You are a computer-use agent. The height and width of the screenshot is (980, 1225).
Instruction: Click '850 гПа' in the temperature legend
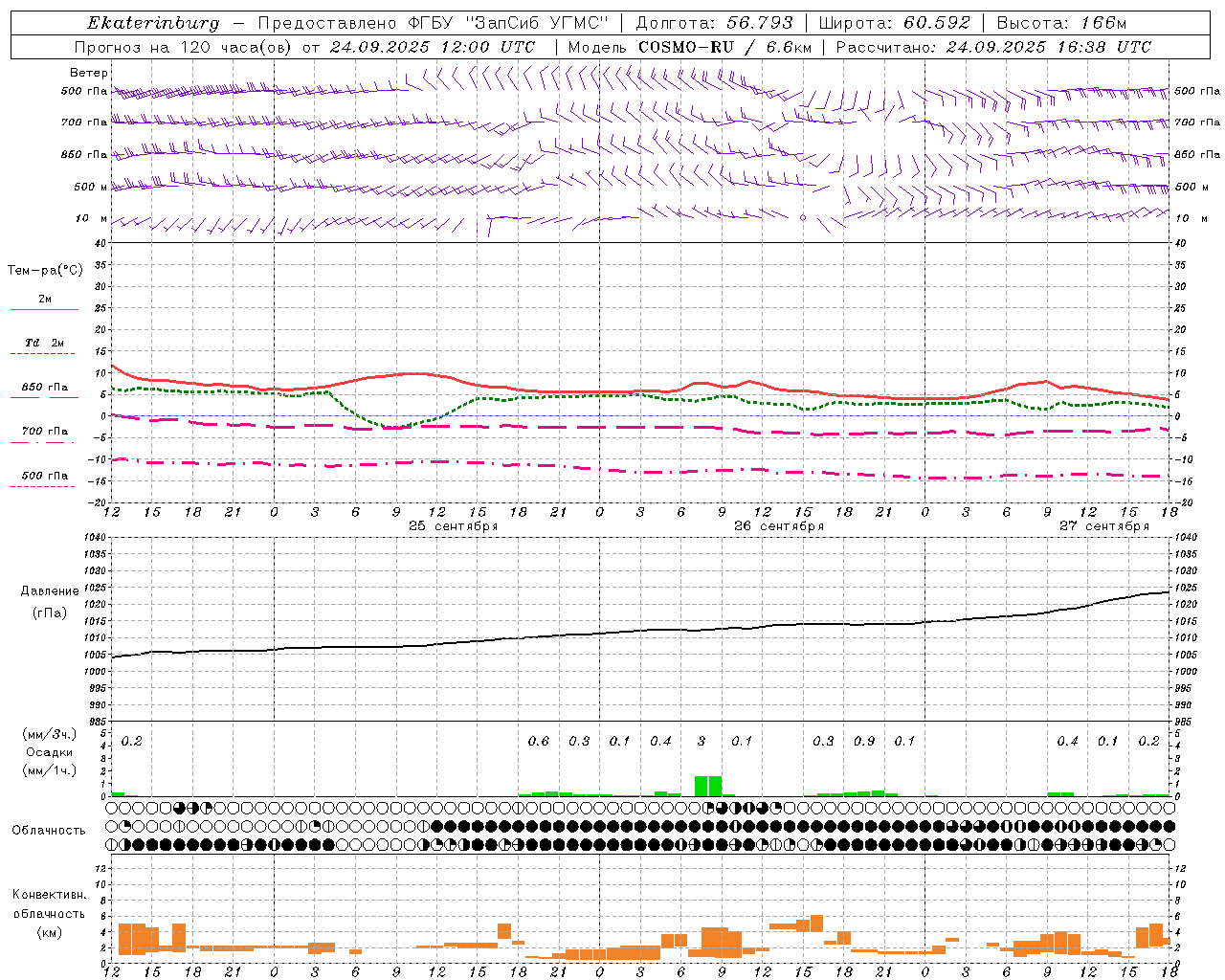(44, 388)
